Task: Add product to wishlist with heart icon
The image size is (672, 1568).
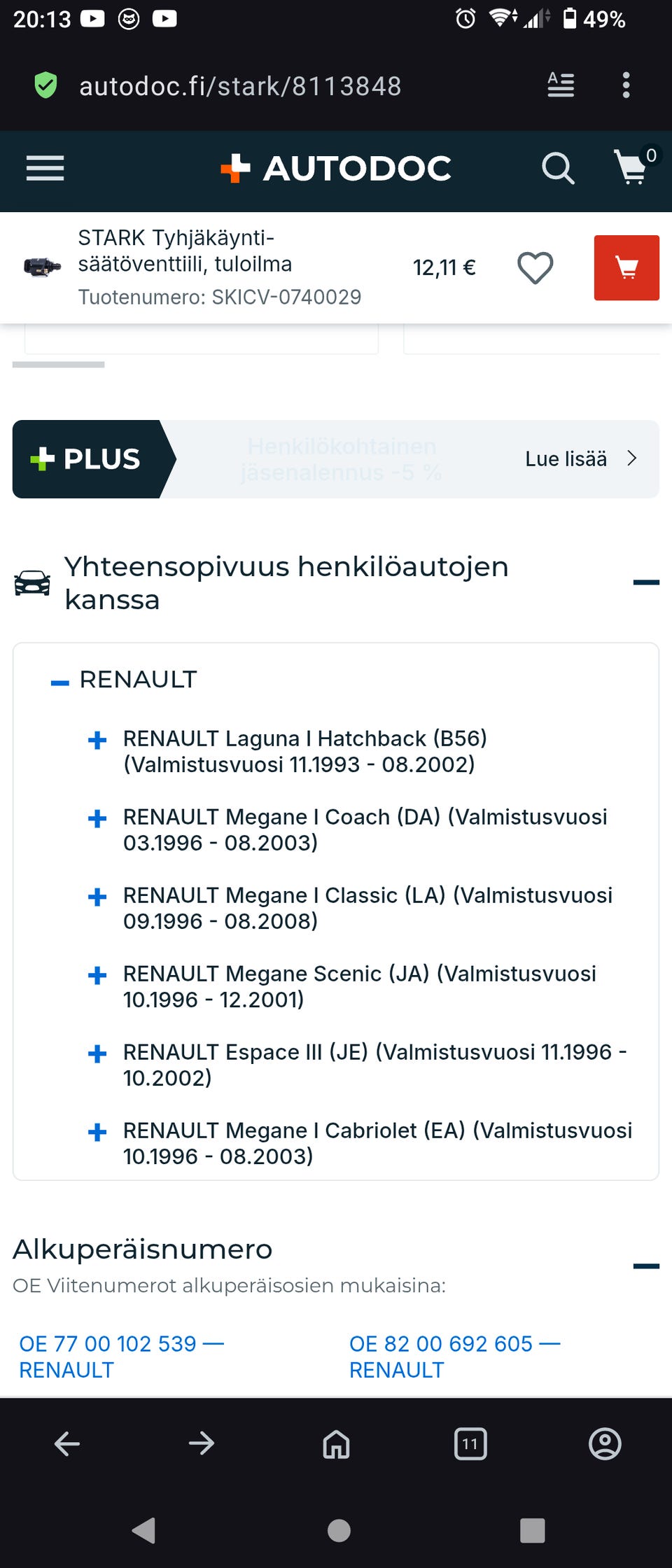Action: click(535, 268)
